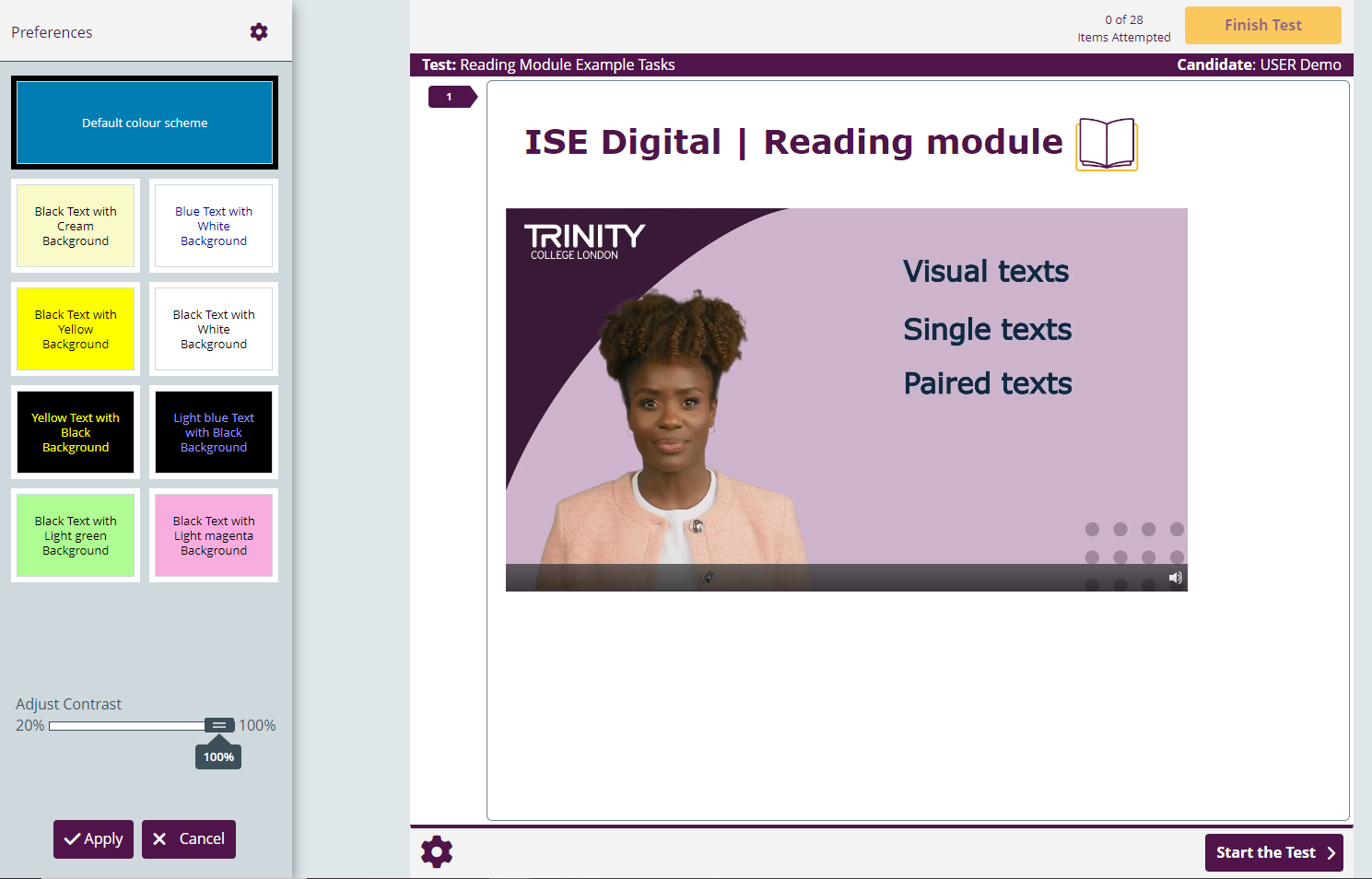Click 'Paired texts' in the video
Viewport: 1372px width, 879px height.
pyautogui.click(x=988, y=382)
